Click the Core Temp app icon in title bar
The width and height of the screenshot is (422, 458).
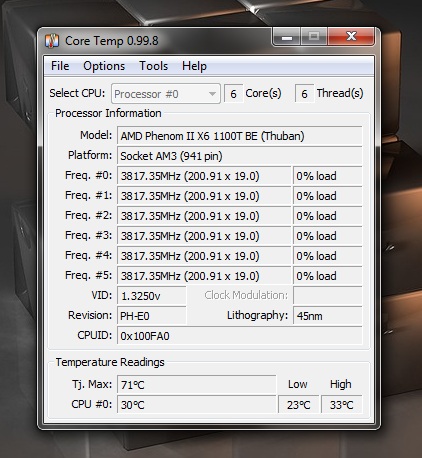coord(52,41)
